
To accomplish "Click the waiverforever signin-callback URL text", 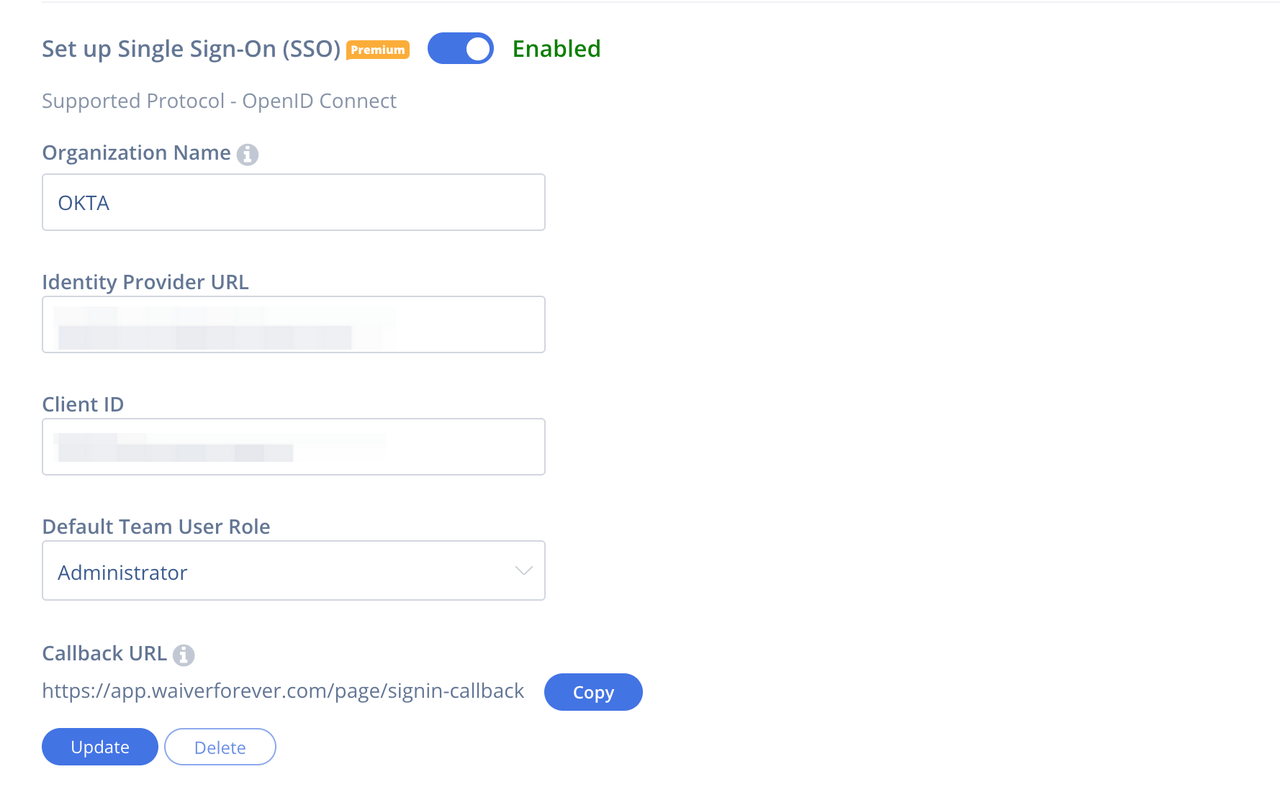I will pyautogui.click(x=283, y=691).
